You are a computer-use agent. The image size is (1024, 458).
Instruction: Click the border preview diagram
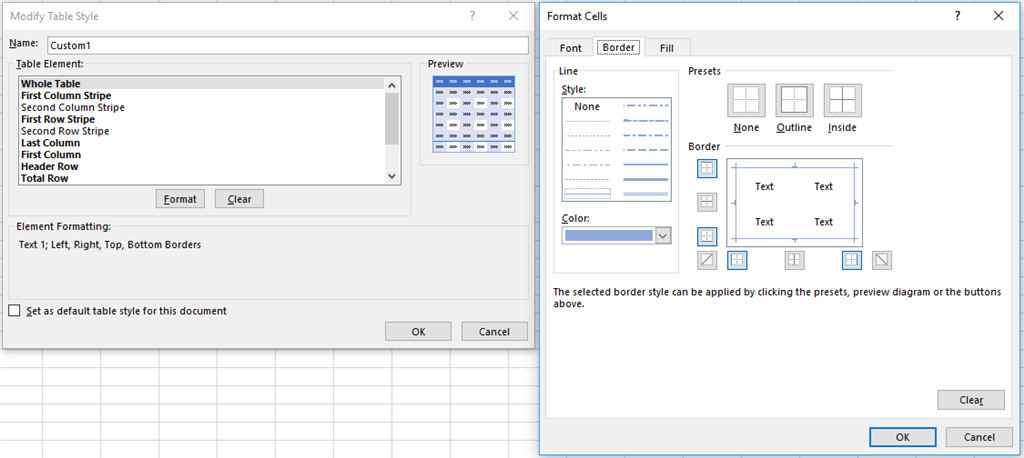[794, 203]
